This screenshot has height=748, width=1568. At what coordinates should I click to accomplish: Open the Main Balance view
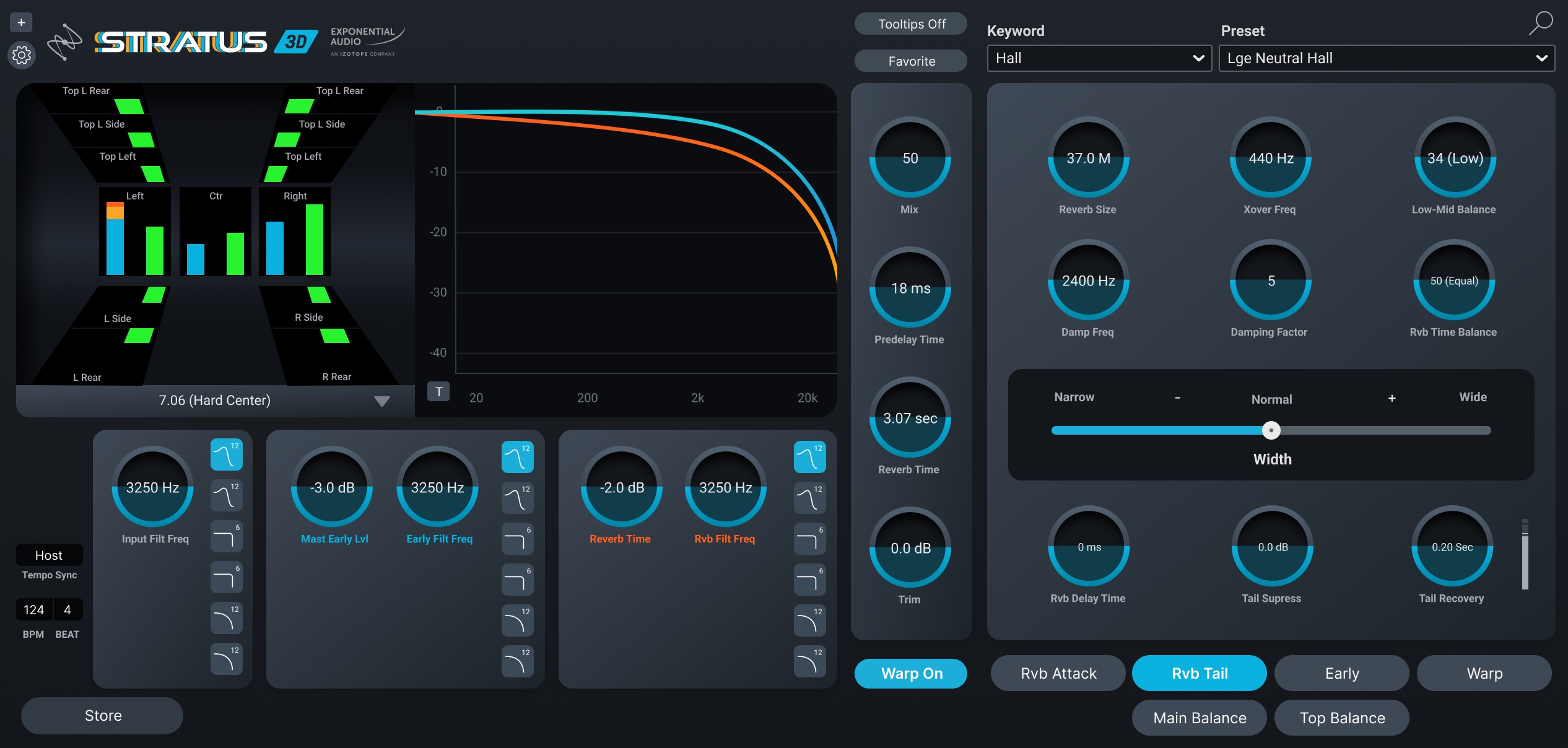click(x=1199, y=718)
